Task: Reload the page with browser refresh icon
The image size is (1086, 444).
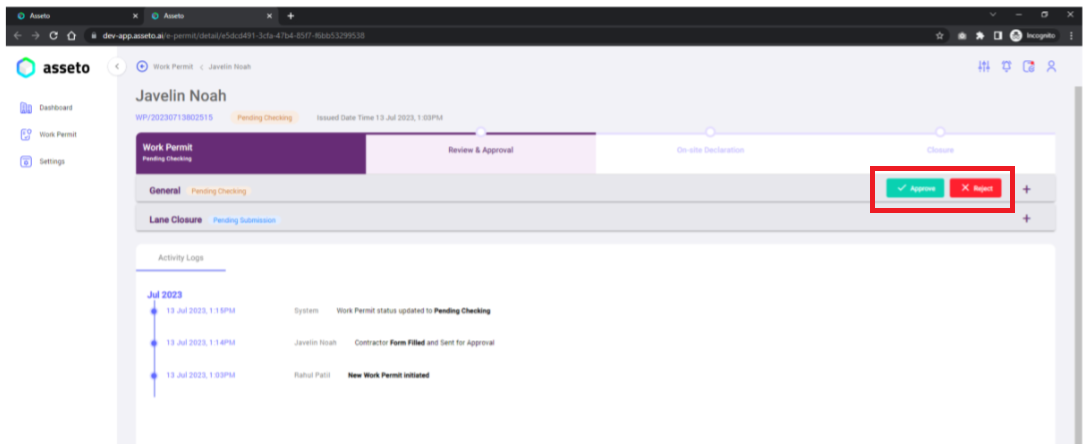Action: [53, 35]
